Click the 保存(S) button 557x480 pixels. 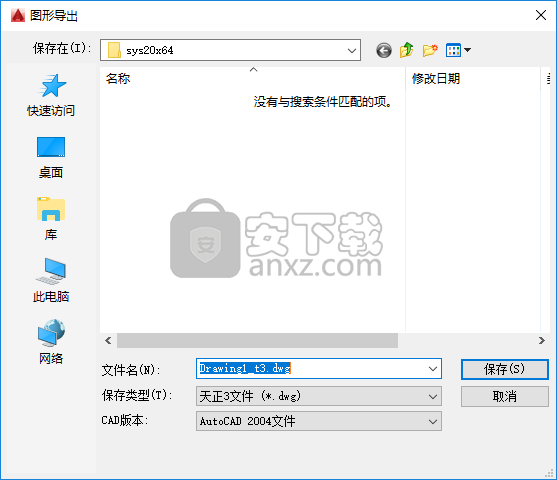click(504, 369)
